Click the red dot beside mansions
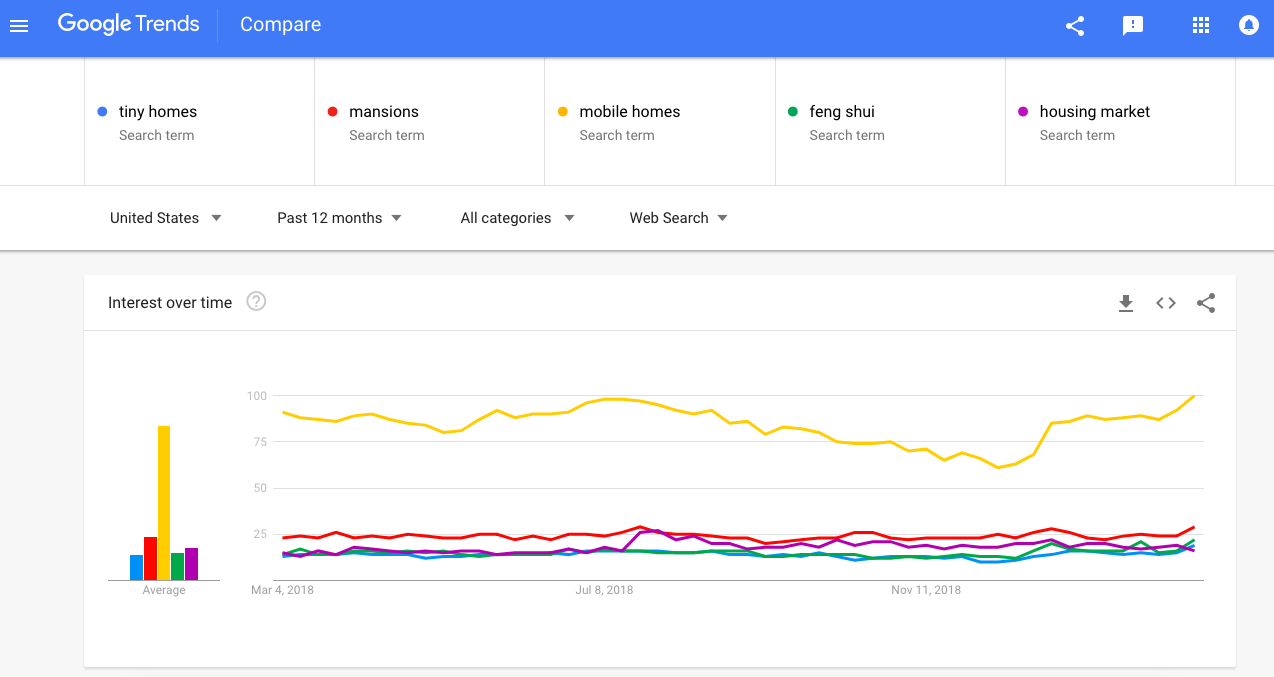This screenshot has width=1274, height=677. coord(330,111)
